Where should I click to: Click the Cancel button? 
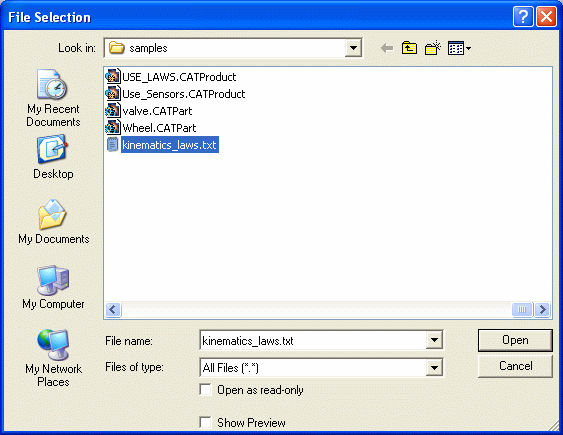pyautogui.click(x=515, y=366)
